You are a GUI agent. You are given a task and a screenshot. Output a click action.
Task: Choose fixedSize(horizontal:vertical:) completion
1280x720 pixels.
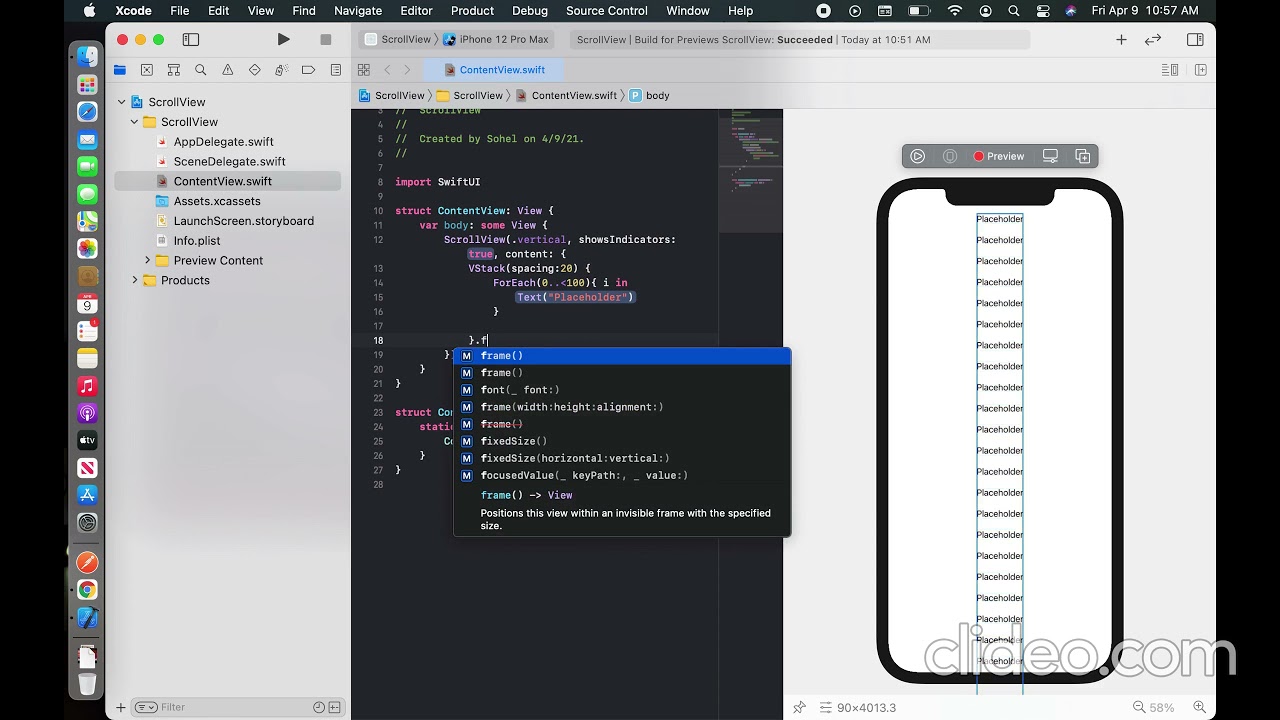pos(622,458)
